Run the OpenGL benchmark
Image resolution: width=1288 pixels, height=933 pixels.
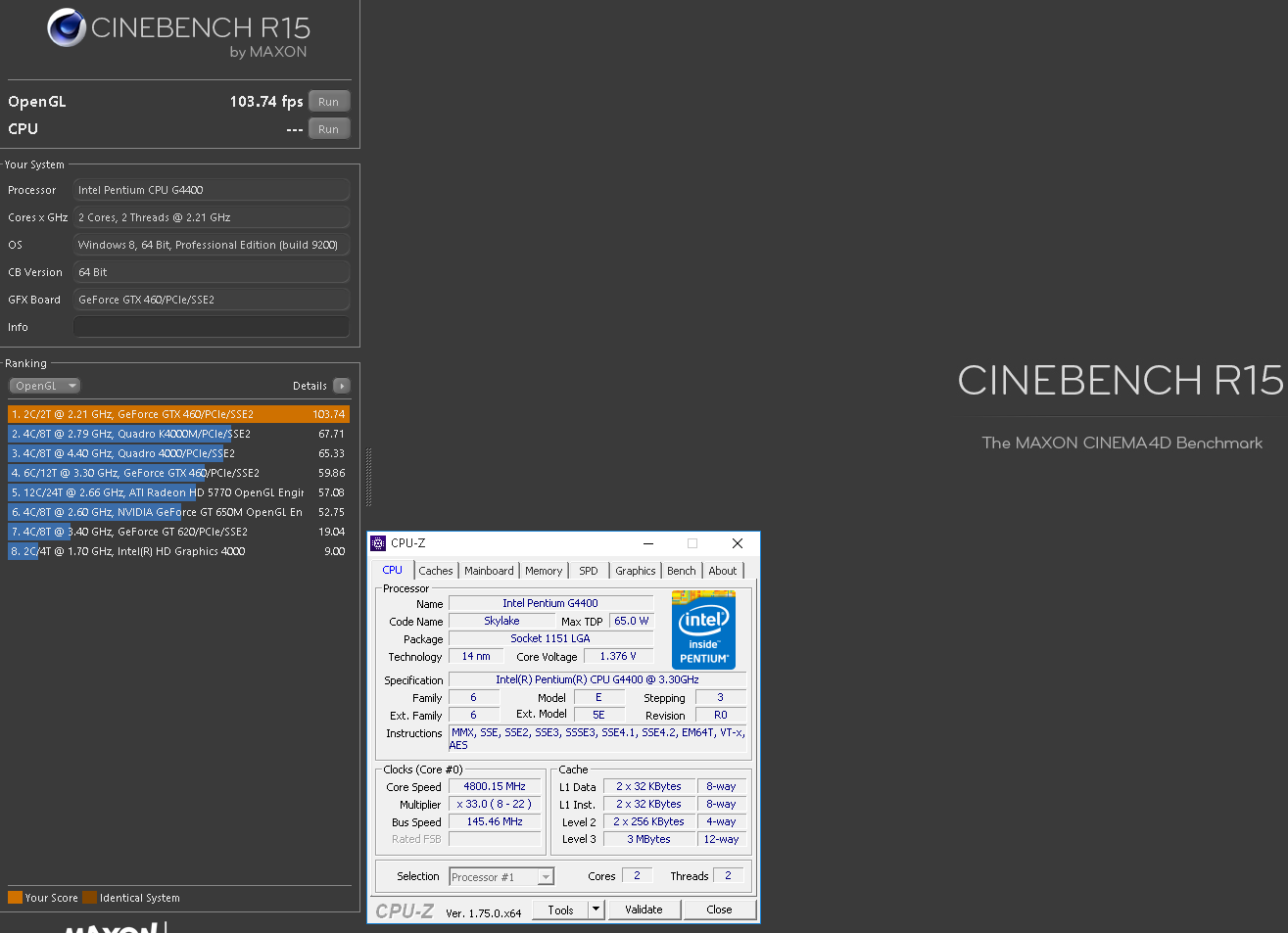click(x=328, y=102)
